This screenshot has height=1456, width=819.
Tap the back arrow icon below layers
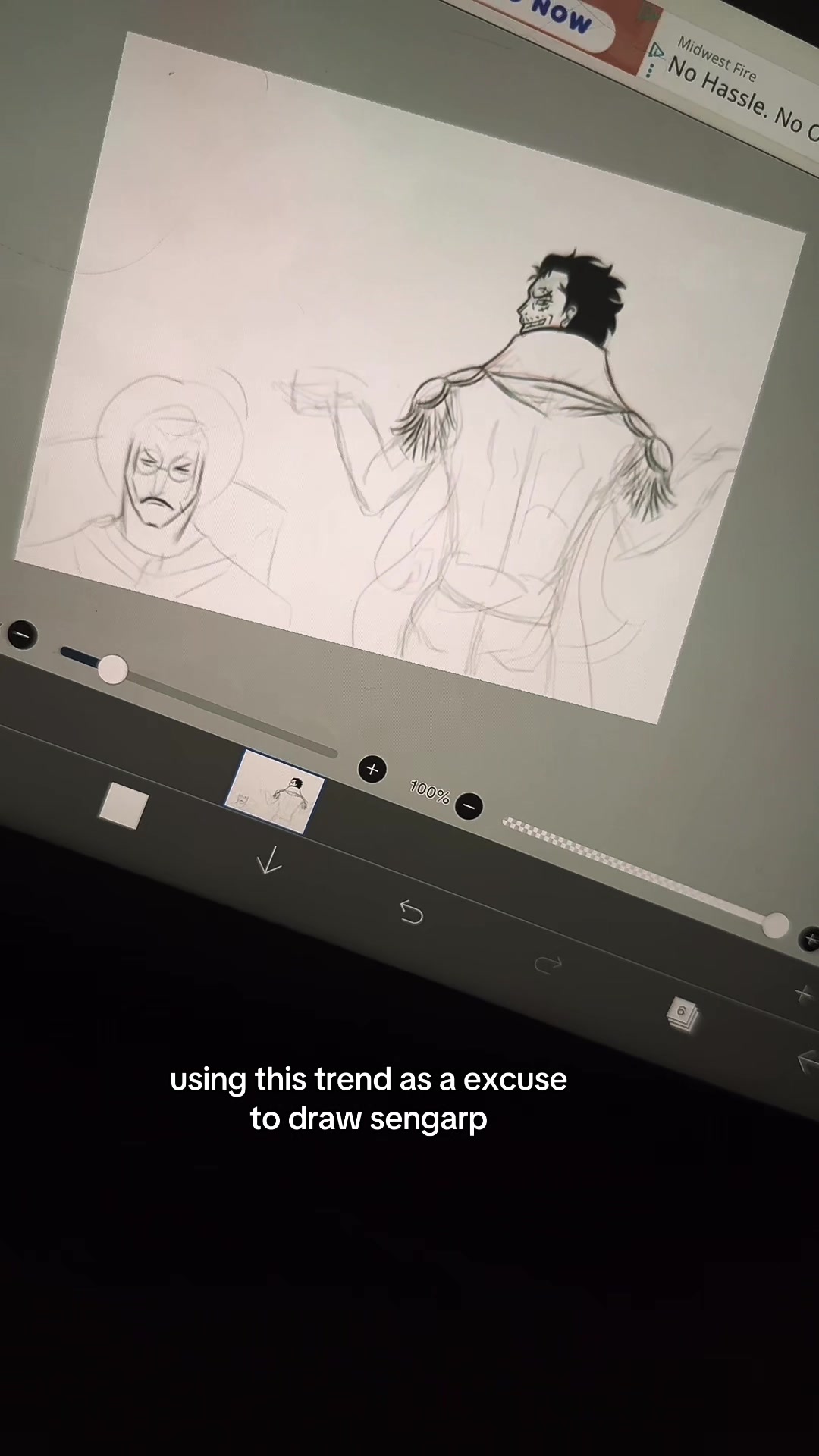[x=807, y=1061]
